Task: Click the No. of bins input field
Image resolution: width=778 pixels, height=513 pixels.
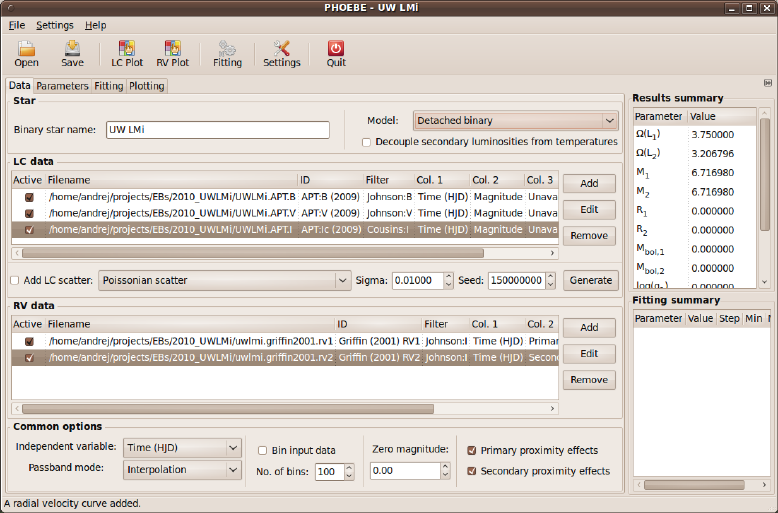Action: point(330,471)
